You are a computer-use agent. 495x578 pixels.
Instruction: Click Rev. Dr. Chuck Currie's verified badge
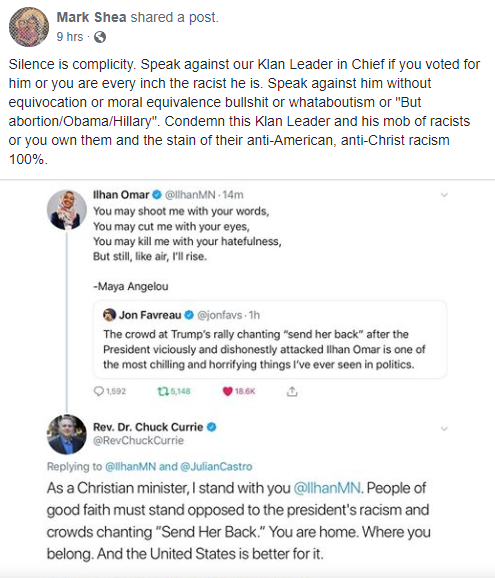(x=212, y=427)
